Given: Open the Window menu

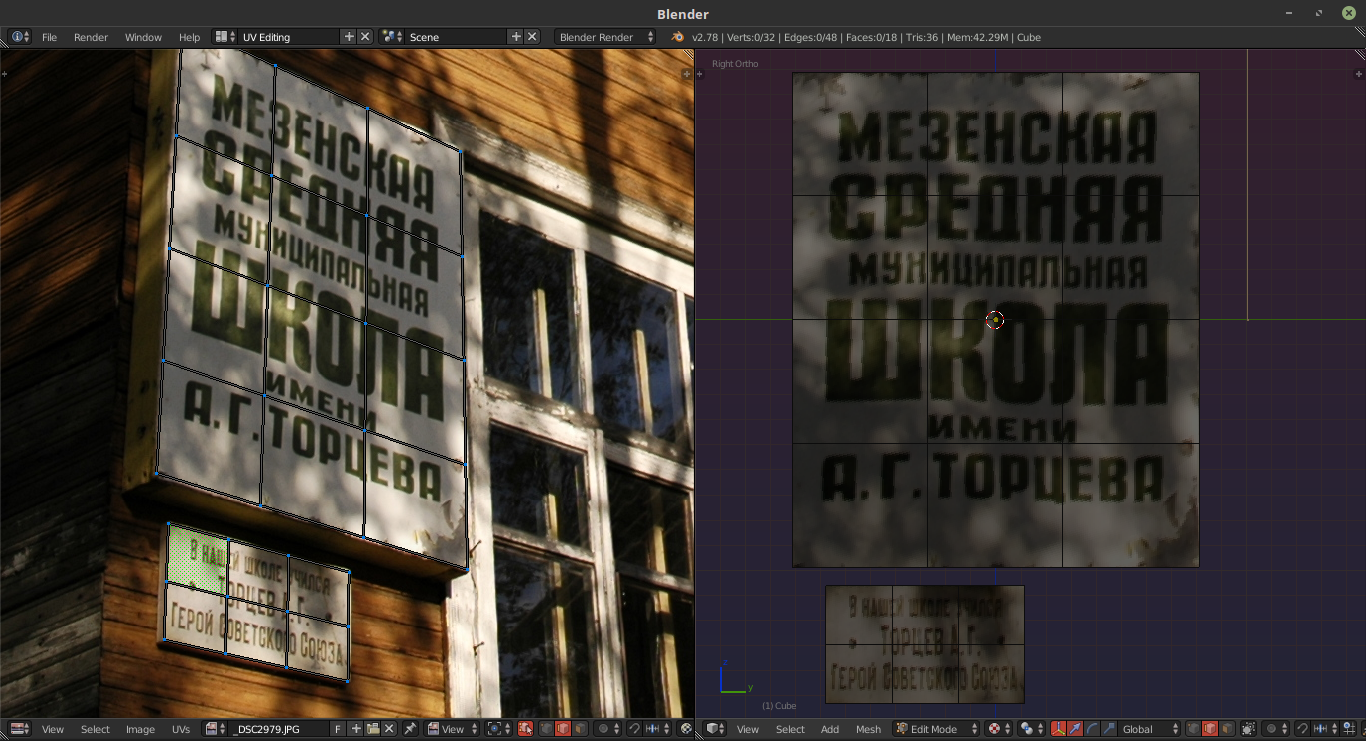Looking at the screenshot, I should [143, 37].
